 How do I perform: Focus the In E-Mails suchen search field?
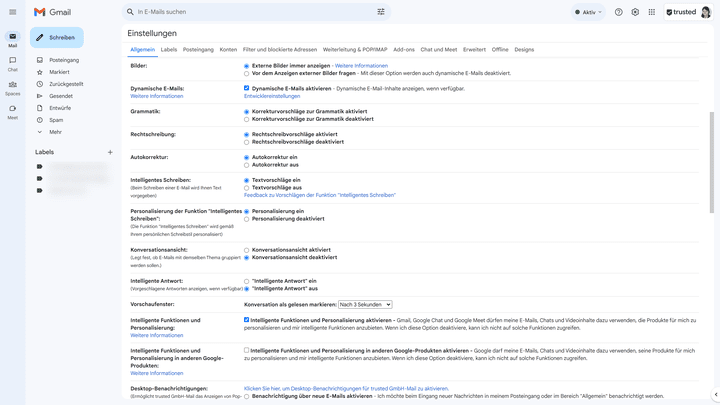255,12
